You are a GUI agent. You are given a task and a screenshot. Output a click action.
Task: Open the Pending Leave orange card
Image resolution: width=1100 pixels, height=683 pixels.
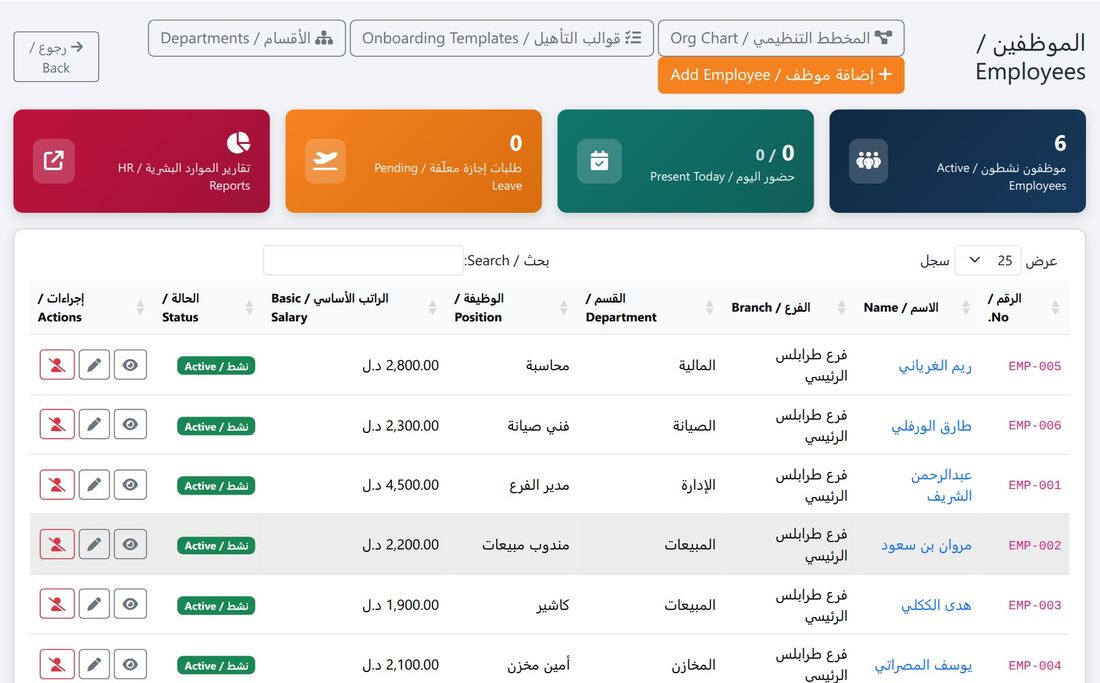(413, 161)
